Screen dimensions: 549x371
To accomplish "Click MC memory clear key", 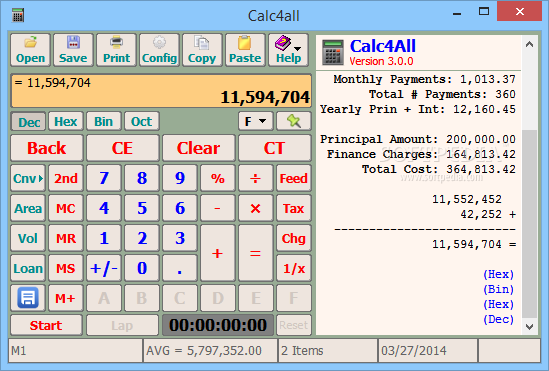I will (x=66, y=208).
